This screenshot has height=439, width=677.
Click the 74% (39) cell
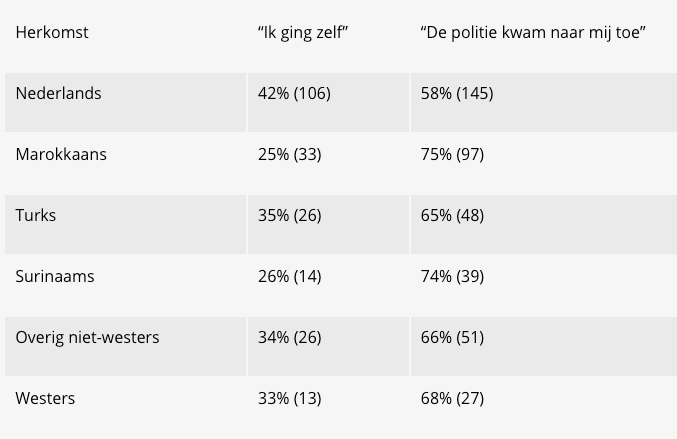pyautogui.click(x=452, y=276)
